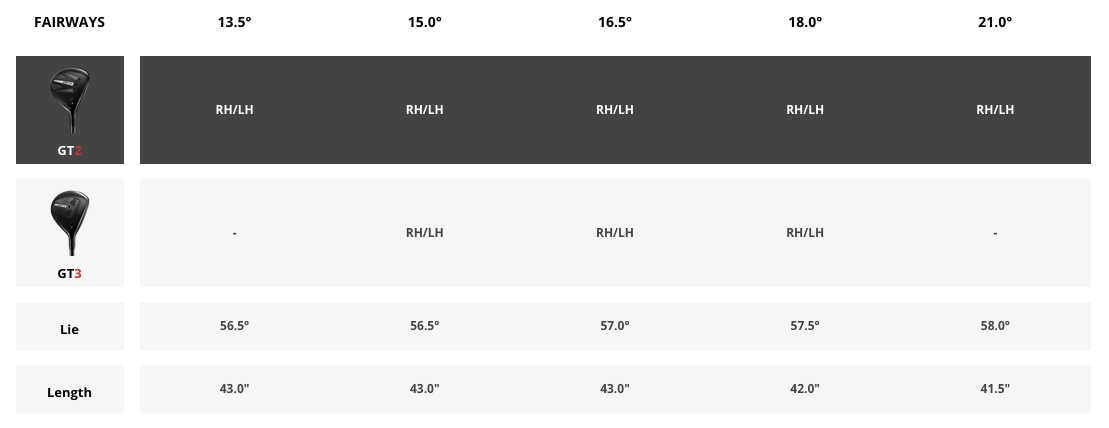Click the 16.5° loft column header
The image size is (1109, 428).
pos(615,22)
